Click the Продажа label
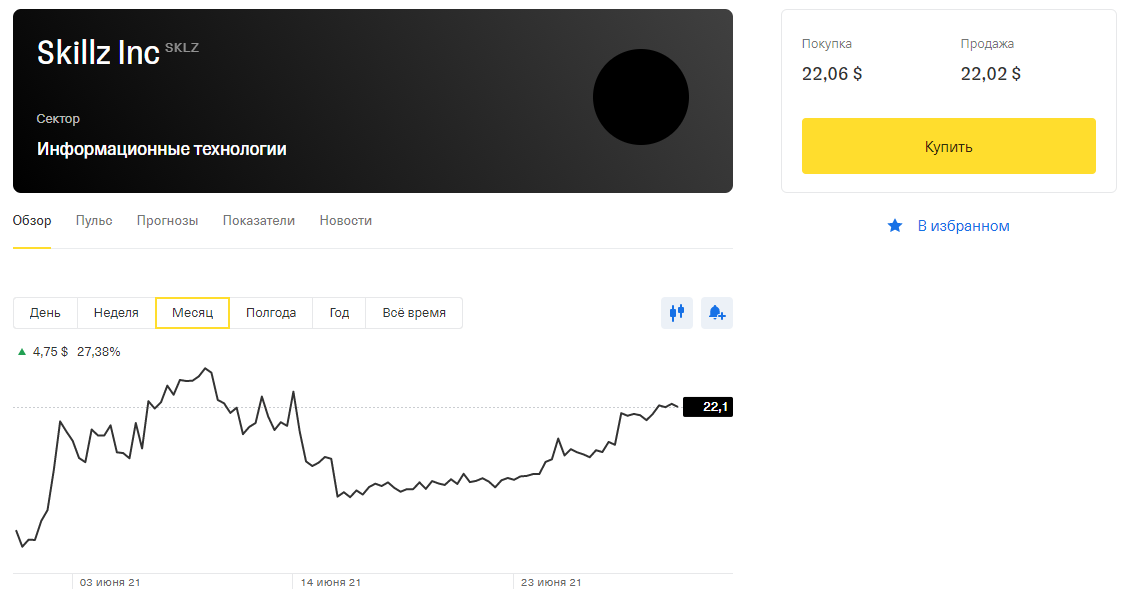Screen dimensions: 1134x595 (987, 43)
